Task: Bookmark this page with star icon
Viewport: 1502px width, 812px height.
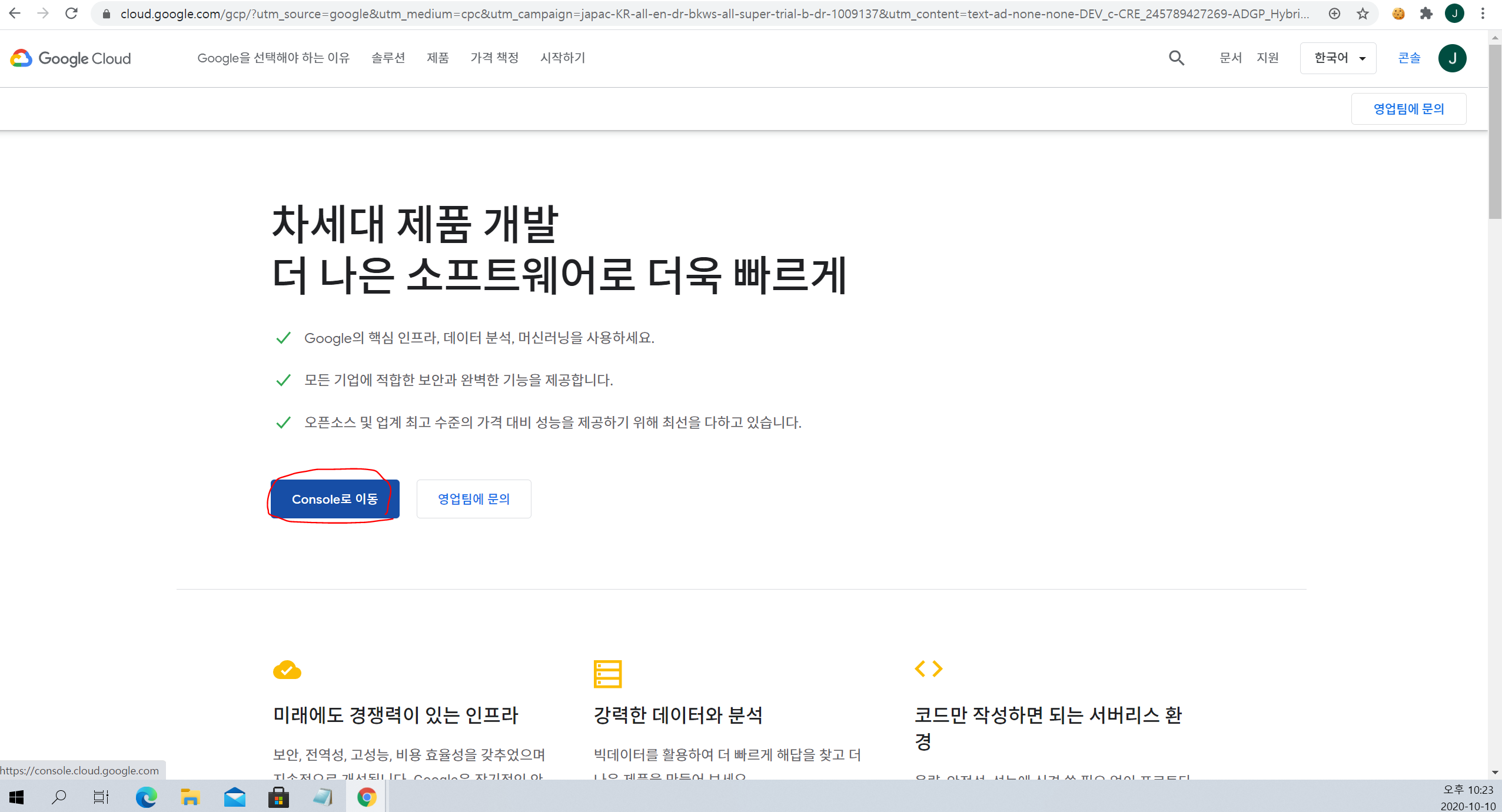Action: coord(1363,14)
